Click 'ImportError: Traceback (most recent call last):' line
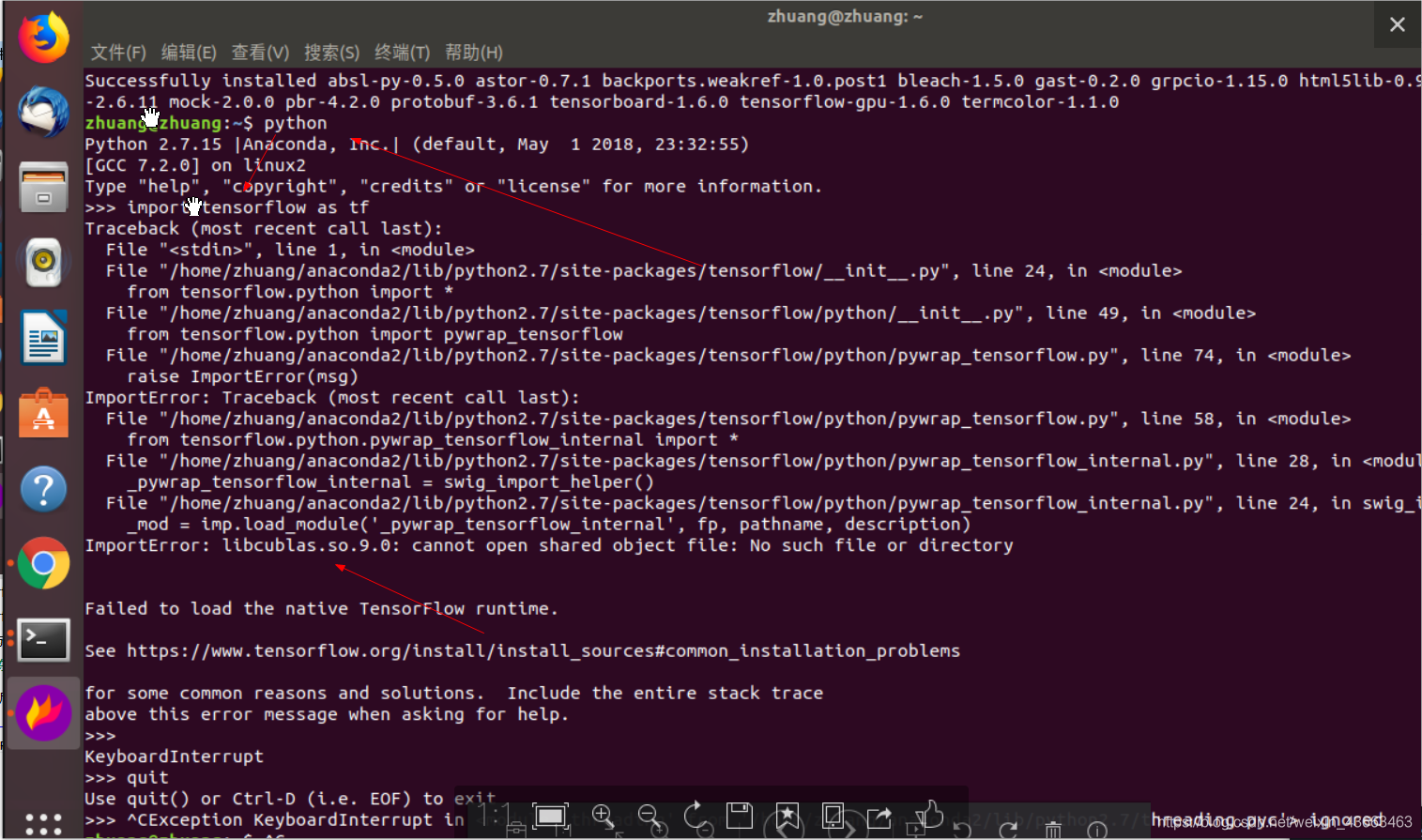 (x=332, y=398)
